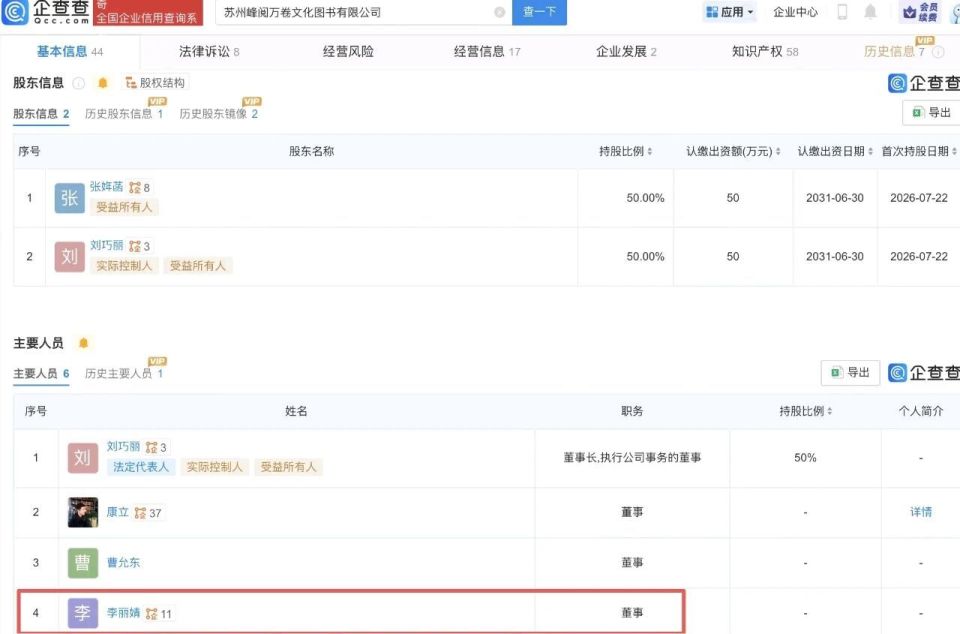Open notifications bell in header
This screenshot has width=960, height=634.
click(870, 12)
